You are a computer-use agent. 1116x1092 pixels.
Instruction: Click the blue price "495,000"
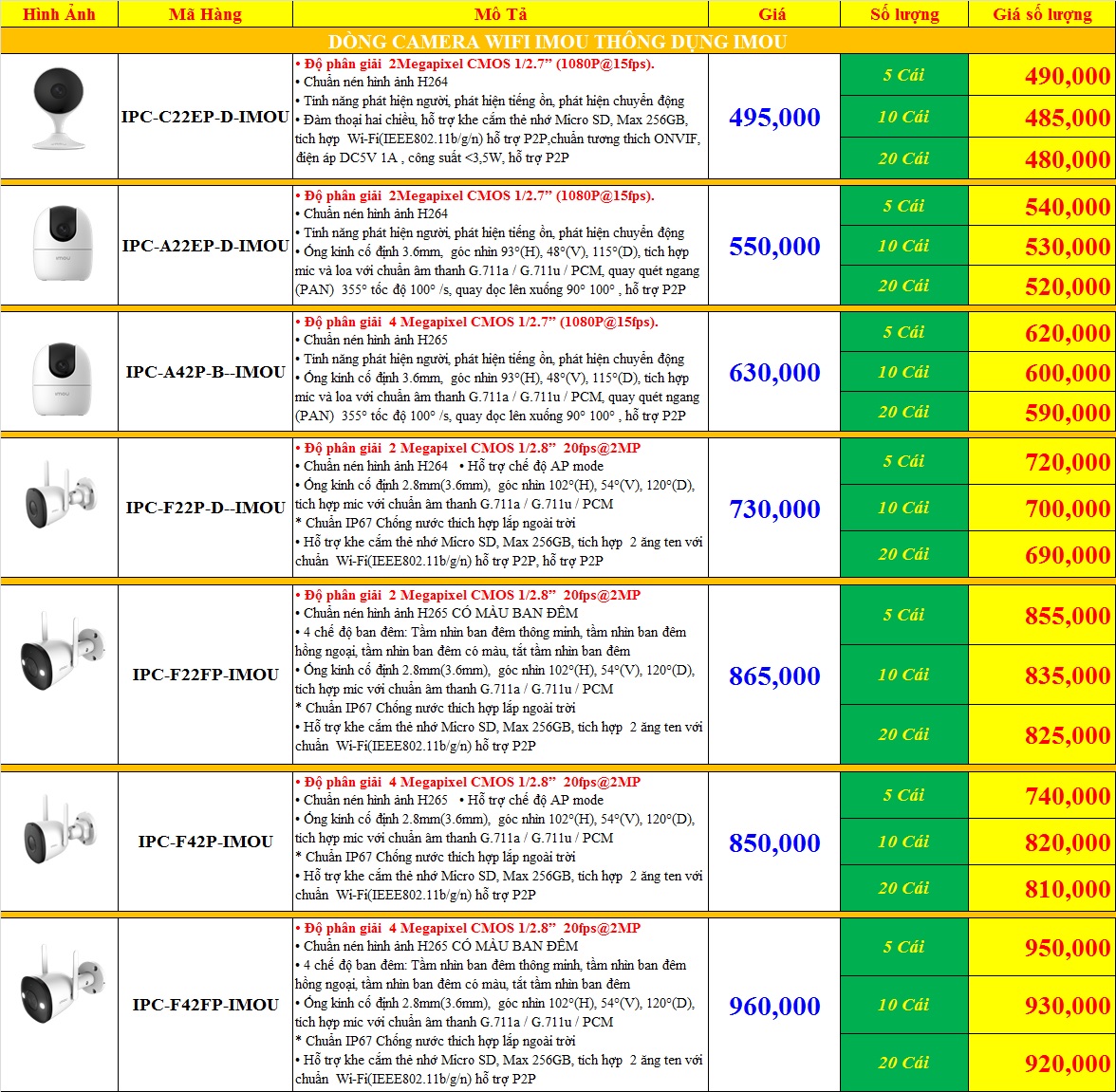click(774, 118)
